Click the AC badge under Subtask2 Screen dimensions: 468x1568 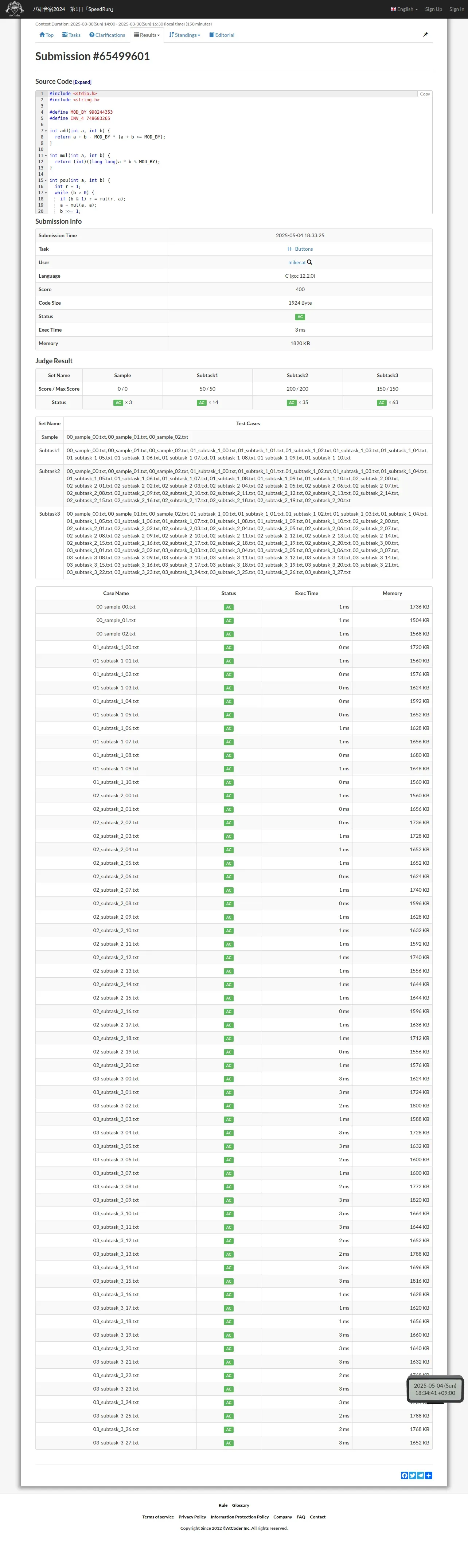(x=292, y=402)
